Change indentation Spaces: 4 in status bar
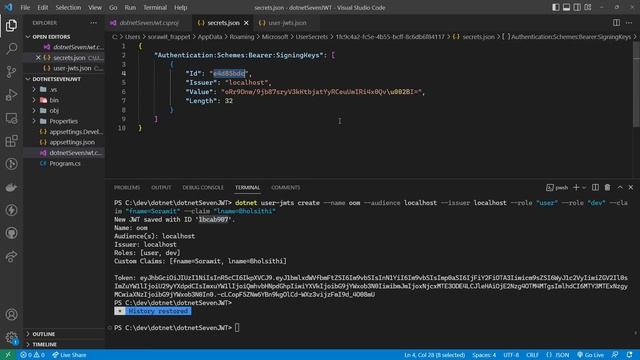 [484, 355]
